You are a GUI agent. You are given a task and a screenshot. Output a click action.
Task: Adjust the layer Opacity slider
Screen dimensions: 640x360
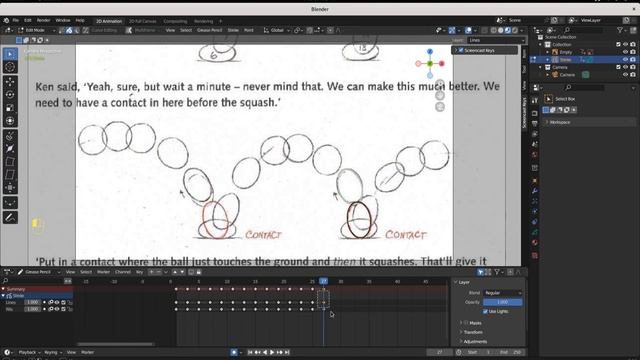[x=503, y=302]
